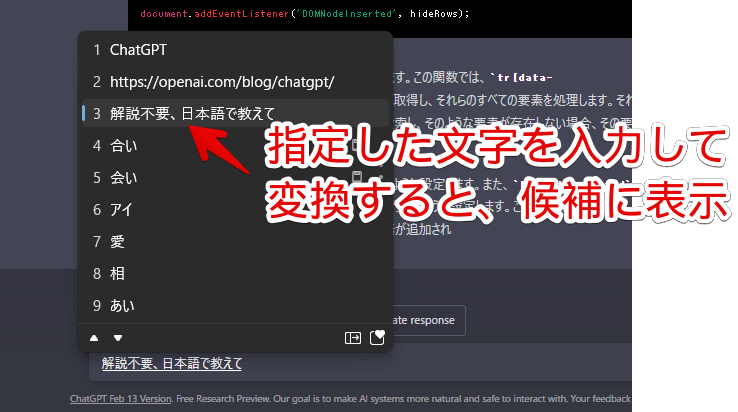Select candidate 5 会い
This screenshot has height=412, width=738.
pyautogui.click(x=235, y=178)
